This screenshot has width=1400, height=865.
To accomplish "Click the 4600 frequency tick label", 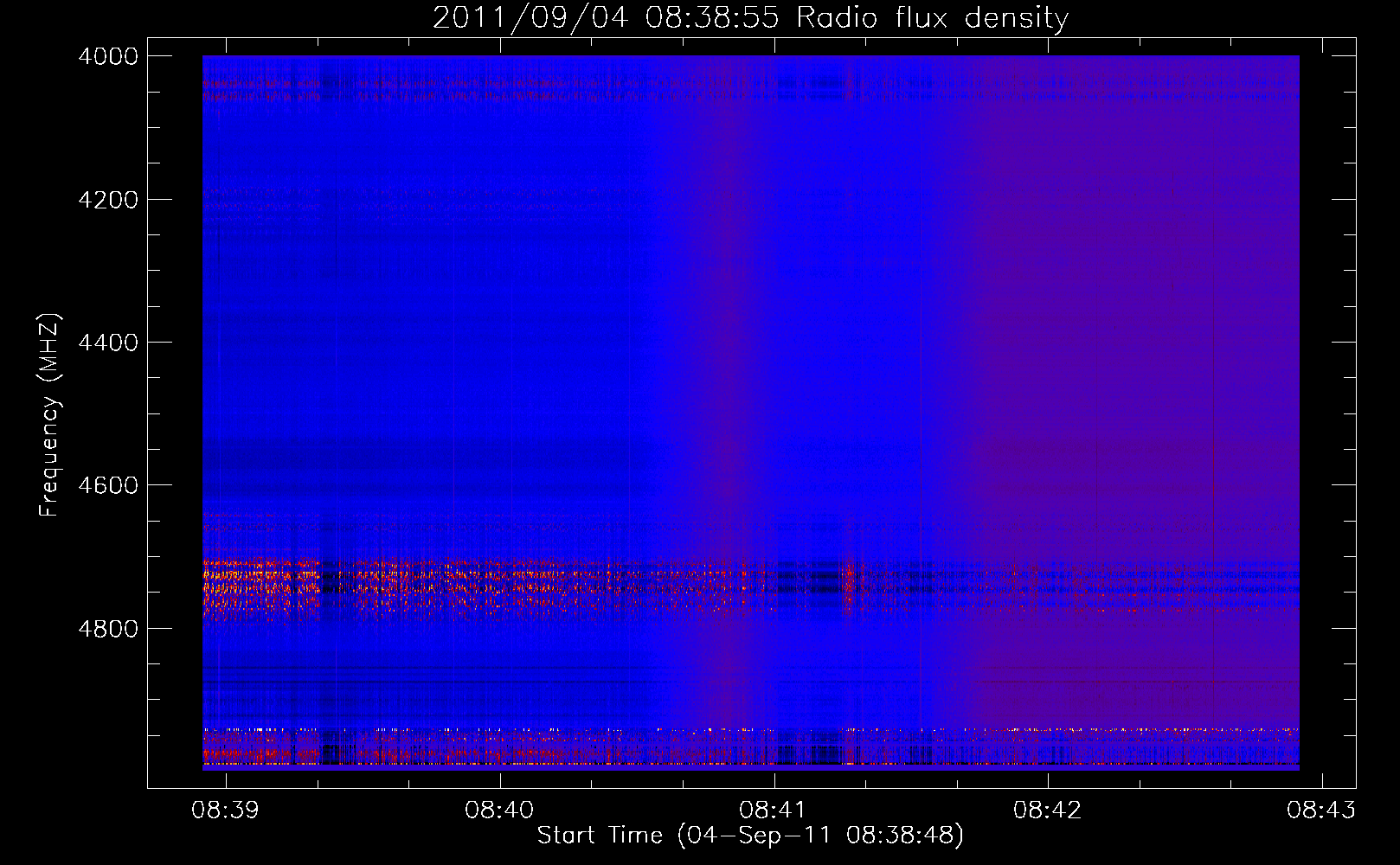I will click(x=108, y=485).
